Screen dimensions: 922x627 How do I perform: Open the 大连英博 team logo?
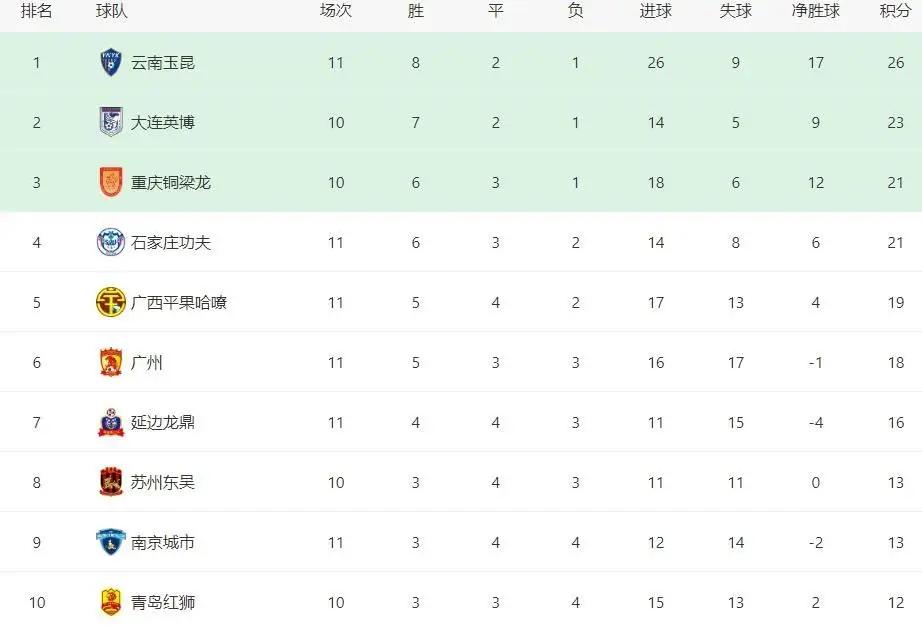[111, 122]
